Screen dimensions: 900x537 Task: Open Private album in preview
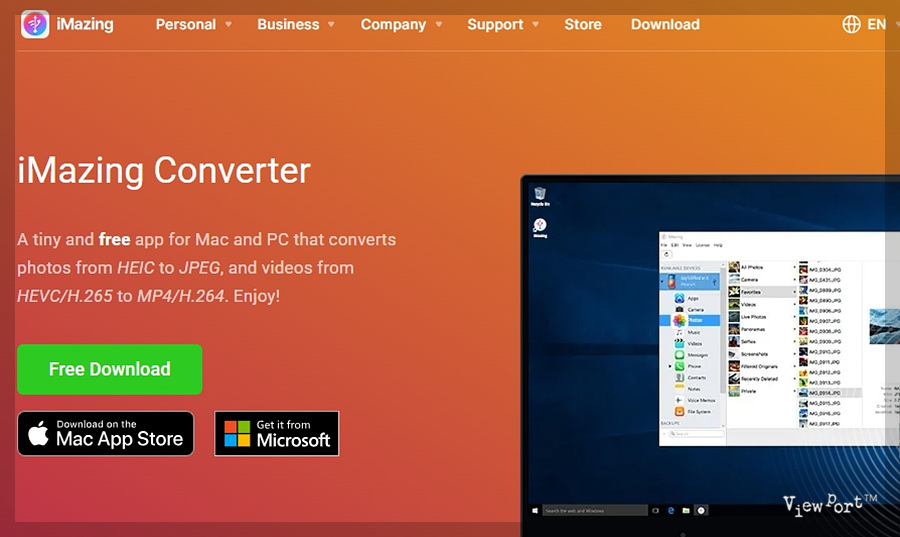748,391
